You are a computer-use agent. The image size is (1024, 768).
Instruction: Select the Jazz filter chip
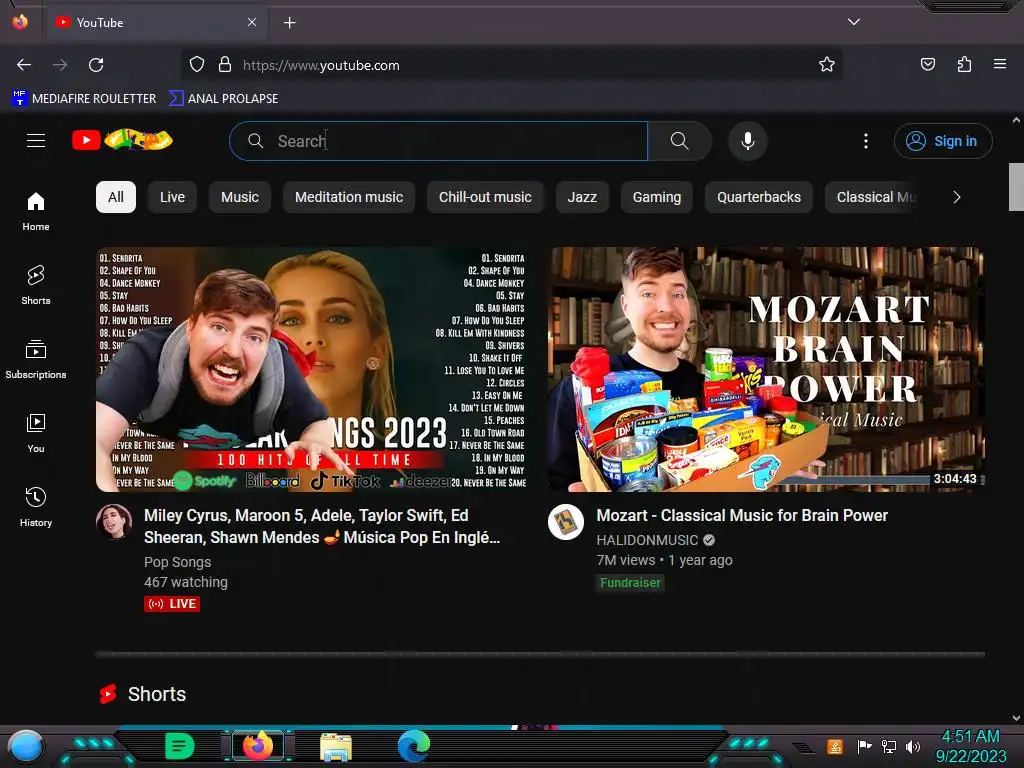pos(582,197)
